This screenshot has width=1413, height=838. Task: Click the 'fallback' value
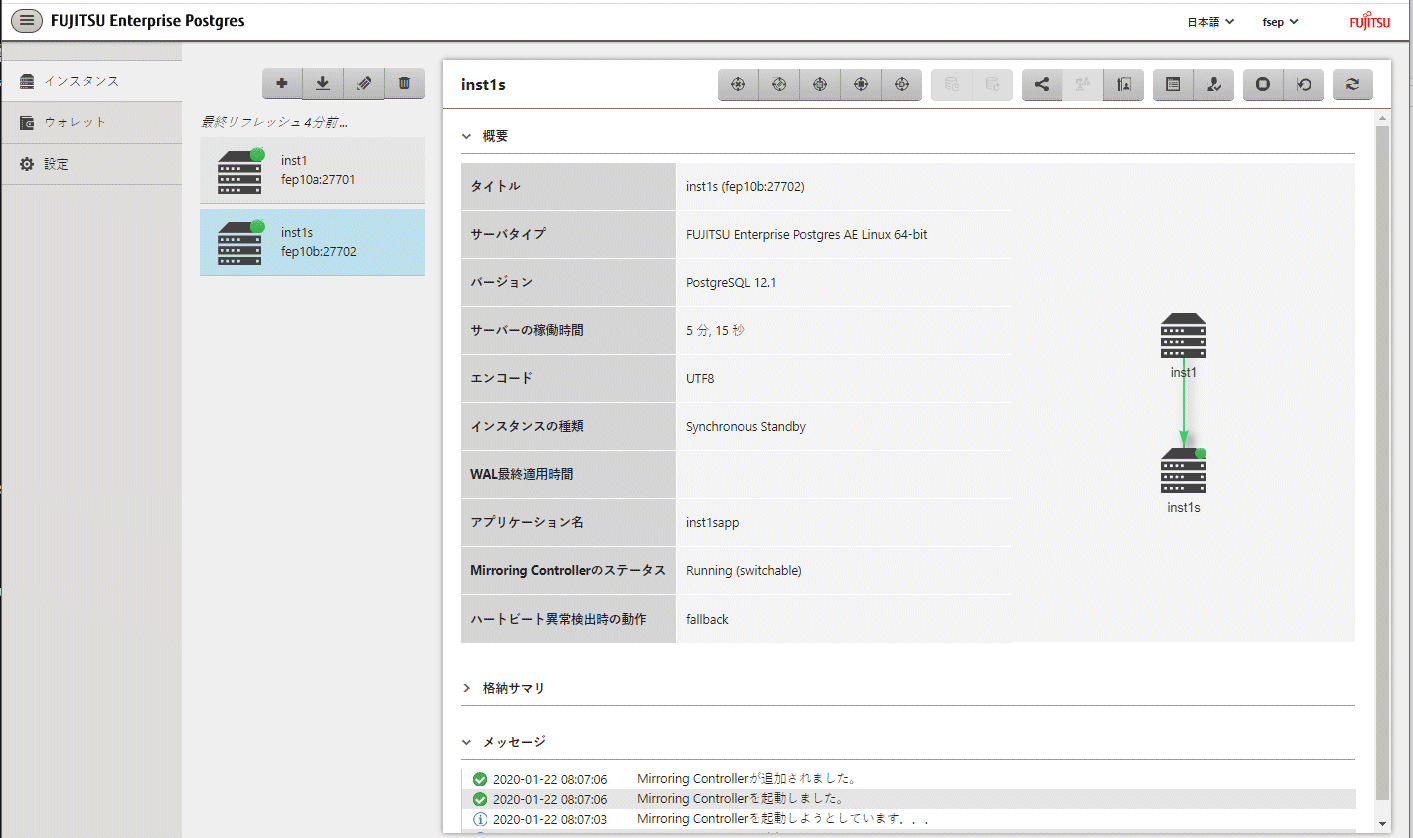point(707,619)
